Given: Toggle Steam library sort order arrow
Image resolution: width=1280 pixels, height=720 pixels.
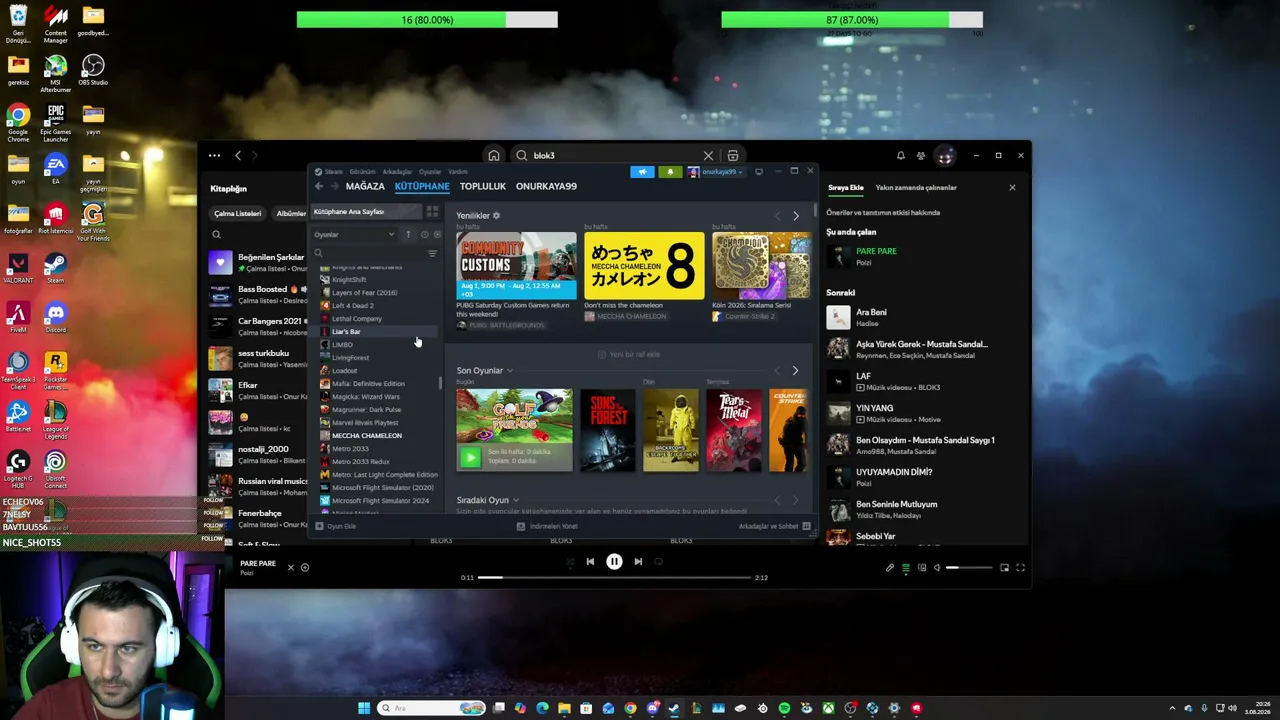Looking at the screenshot, I should tap(408, 235).
